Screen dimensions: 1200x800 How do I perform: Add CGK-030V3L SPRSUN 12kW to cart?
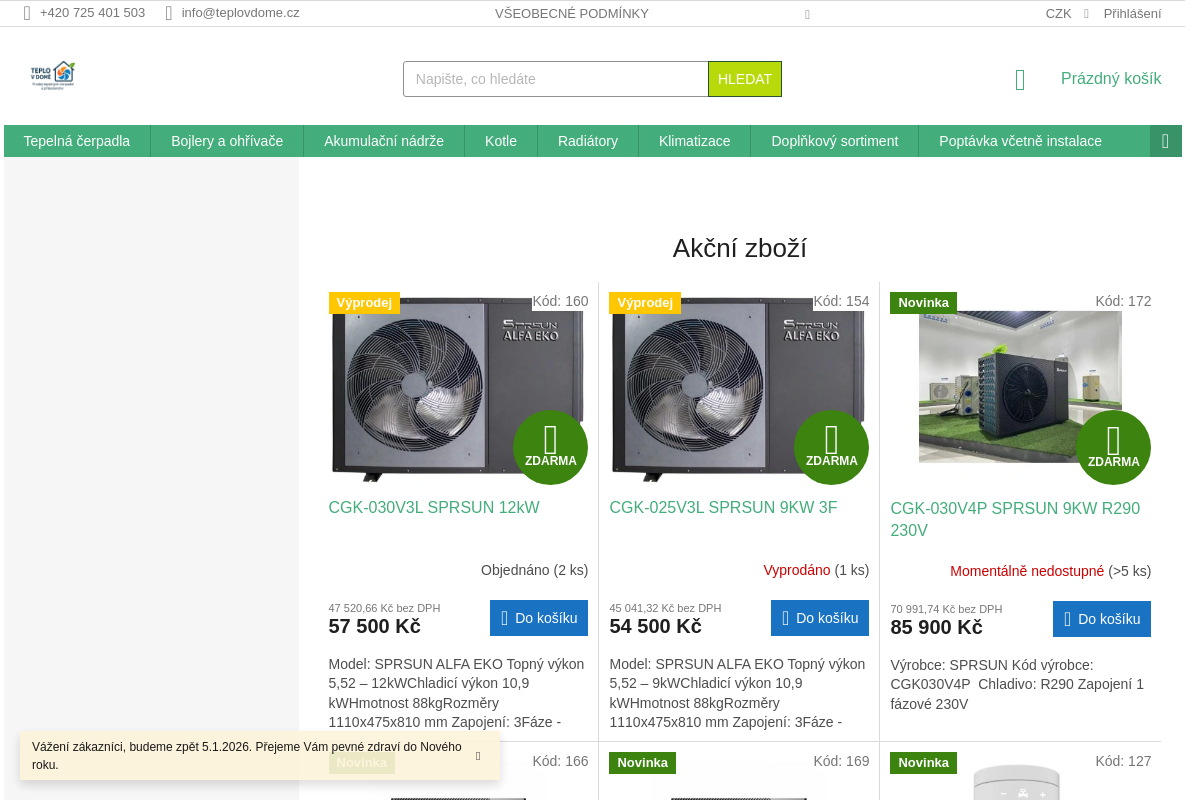click(x=538, y=618)
